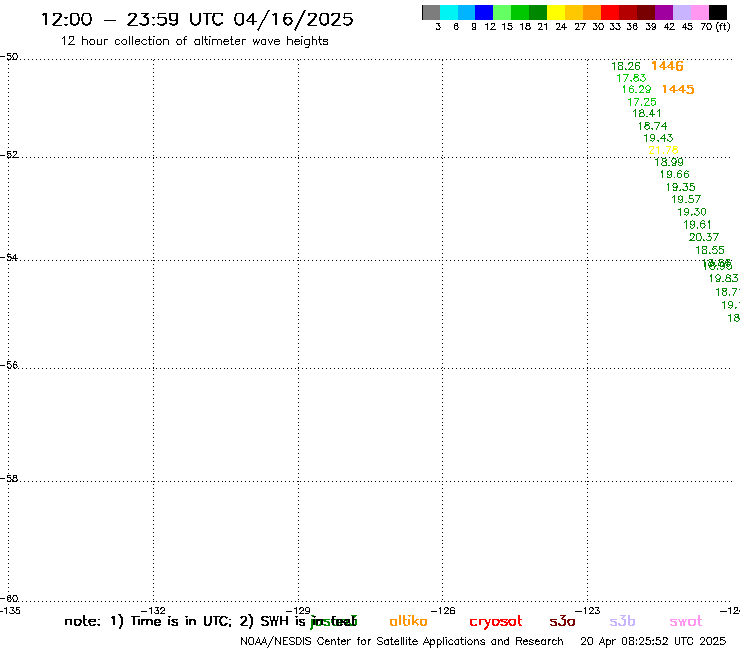Click the wave height value 16.29
The height and width of the screenshot is (650, 740).
pos(636,89)
